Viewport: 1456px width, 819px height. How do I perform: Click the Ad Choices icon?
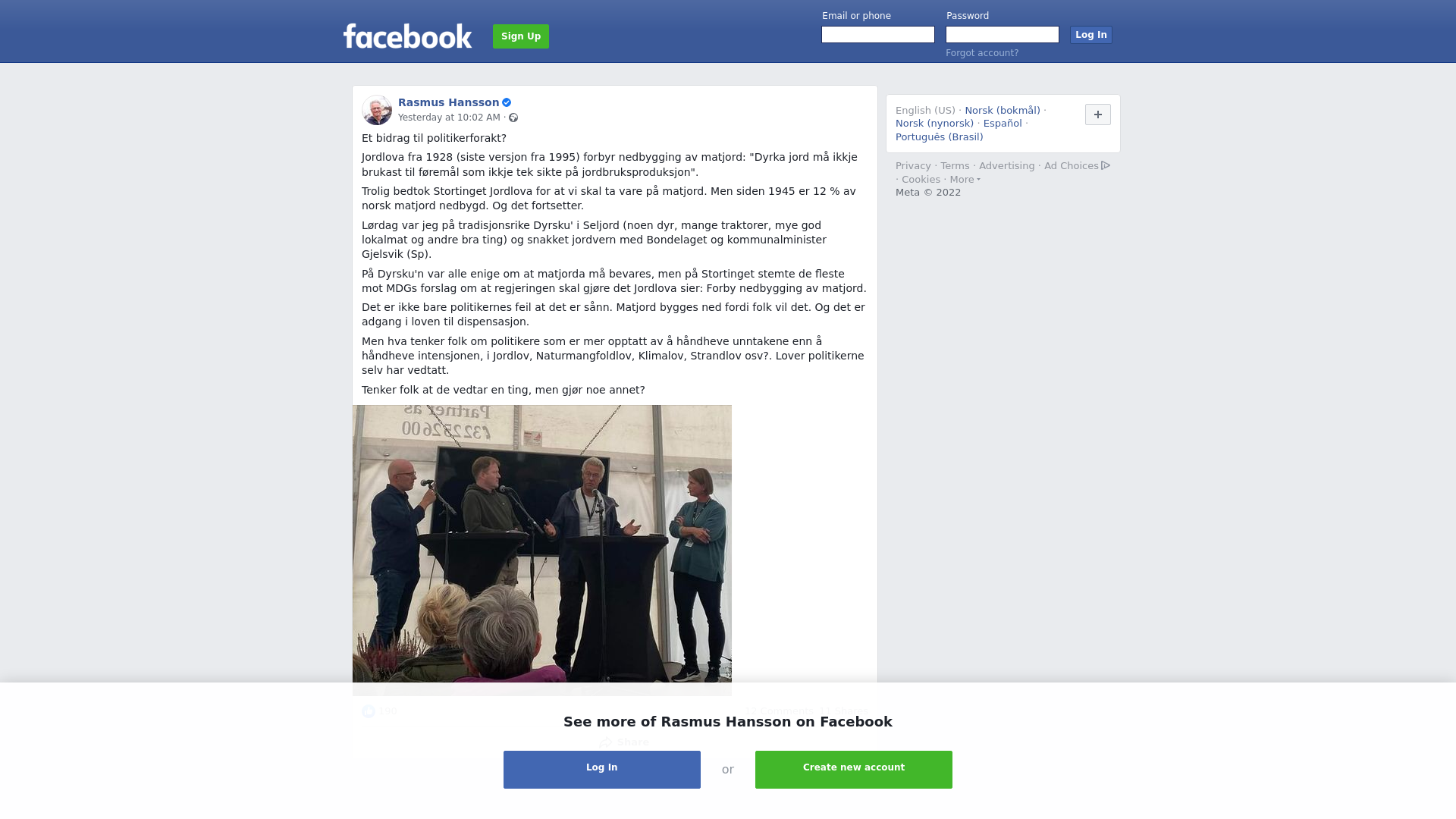point(1106,165)
